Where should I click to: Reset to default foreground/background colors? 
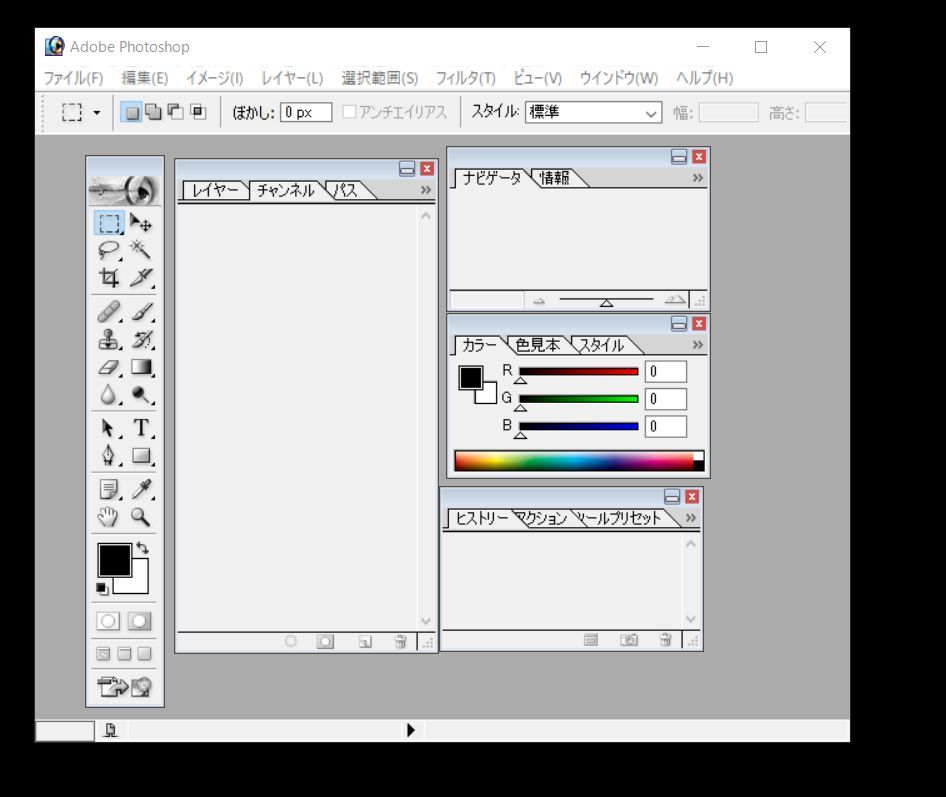point(102,589)
